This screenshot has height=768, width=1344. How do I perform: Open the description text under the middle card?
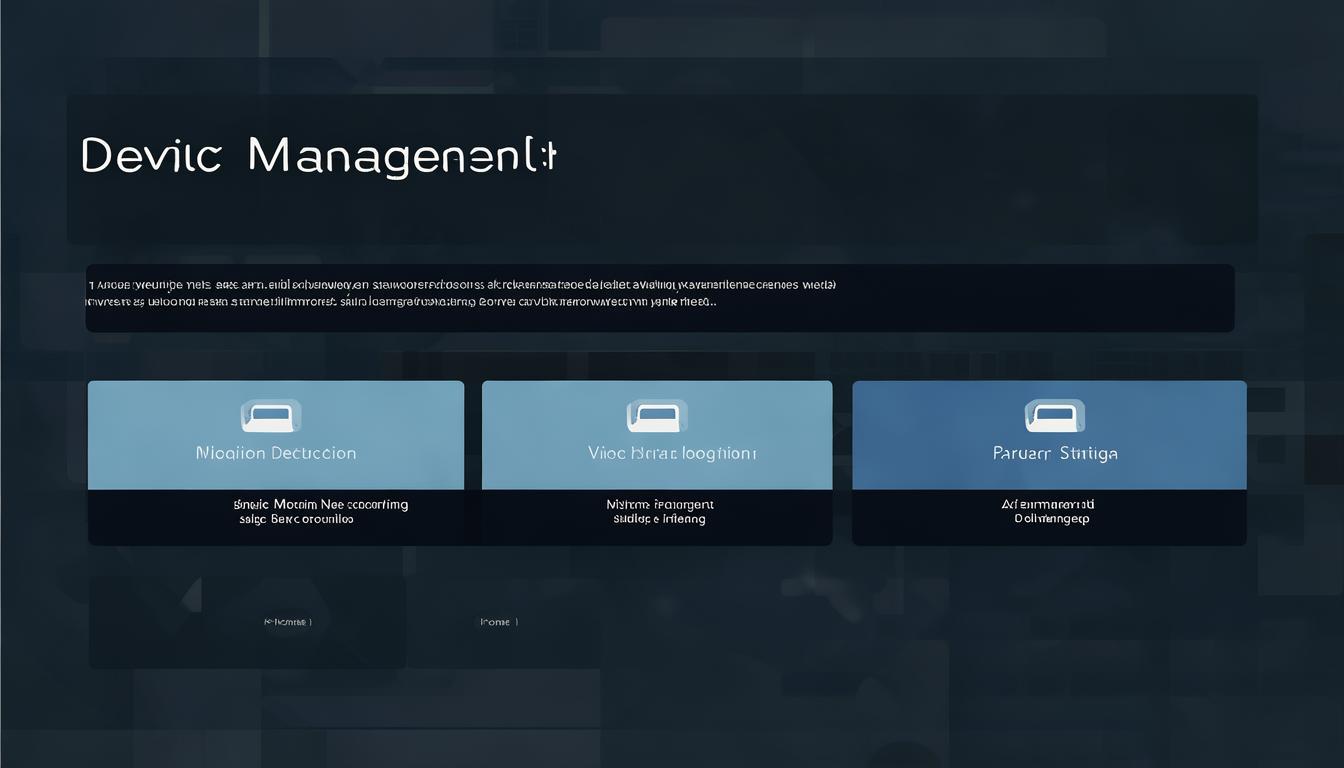coord(659,512)
